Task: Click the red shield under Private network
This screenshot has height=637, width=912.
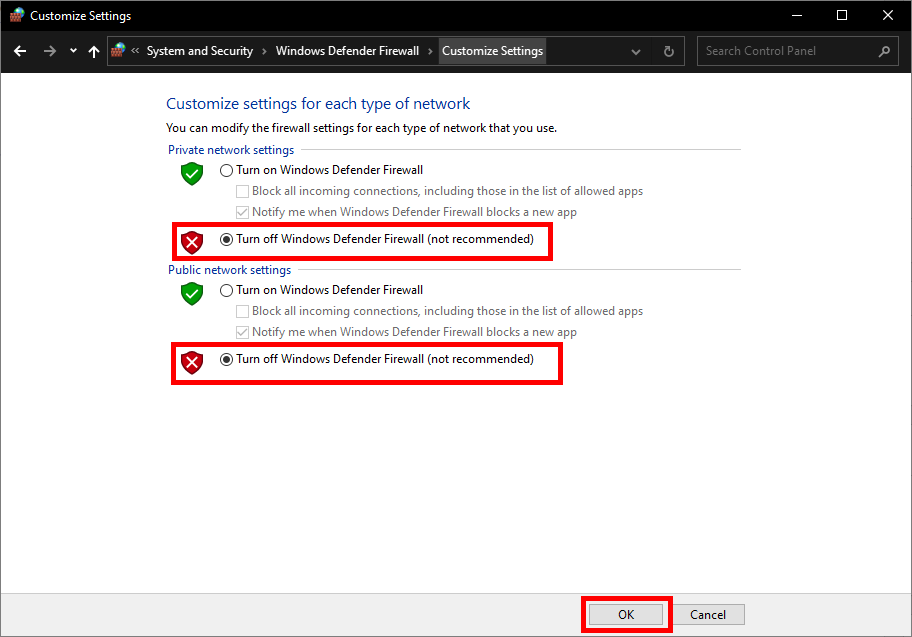Action: (x=191, y=242)
